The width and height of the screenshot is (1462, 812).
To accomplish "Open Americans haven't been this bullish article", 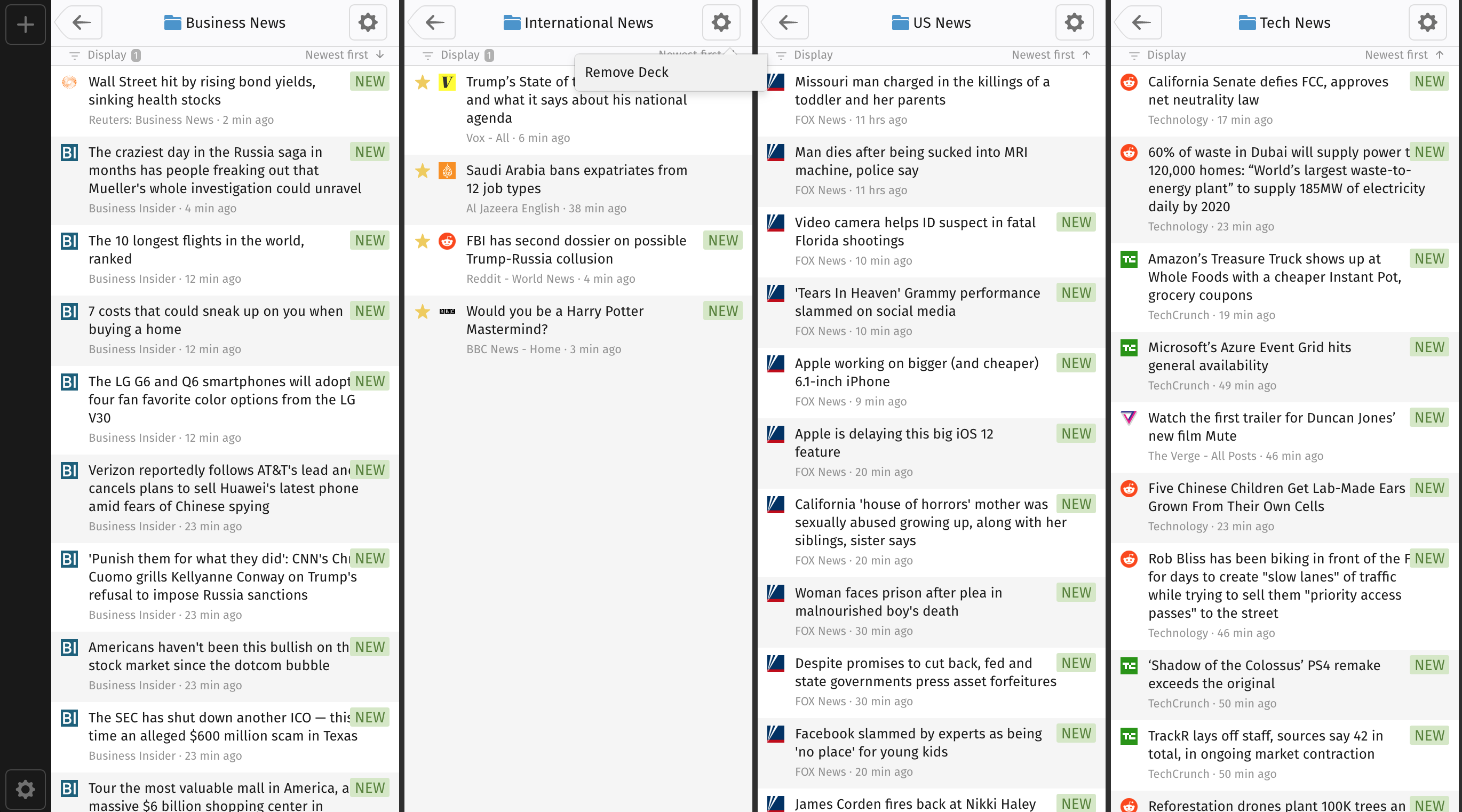I will (225, 666).
